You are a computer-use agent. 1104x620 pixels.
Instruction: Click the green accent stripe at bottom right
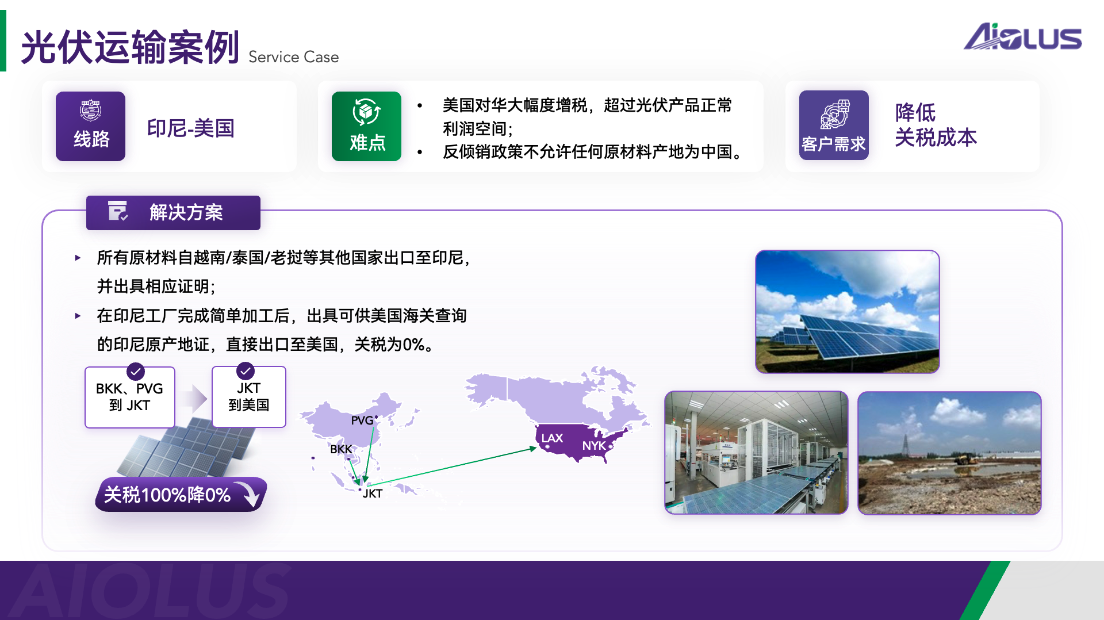point(984,590)
